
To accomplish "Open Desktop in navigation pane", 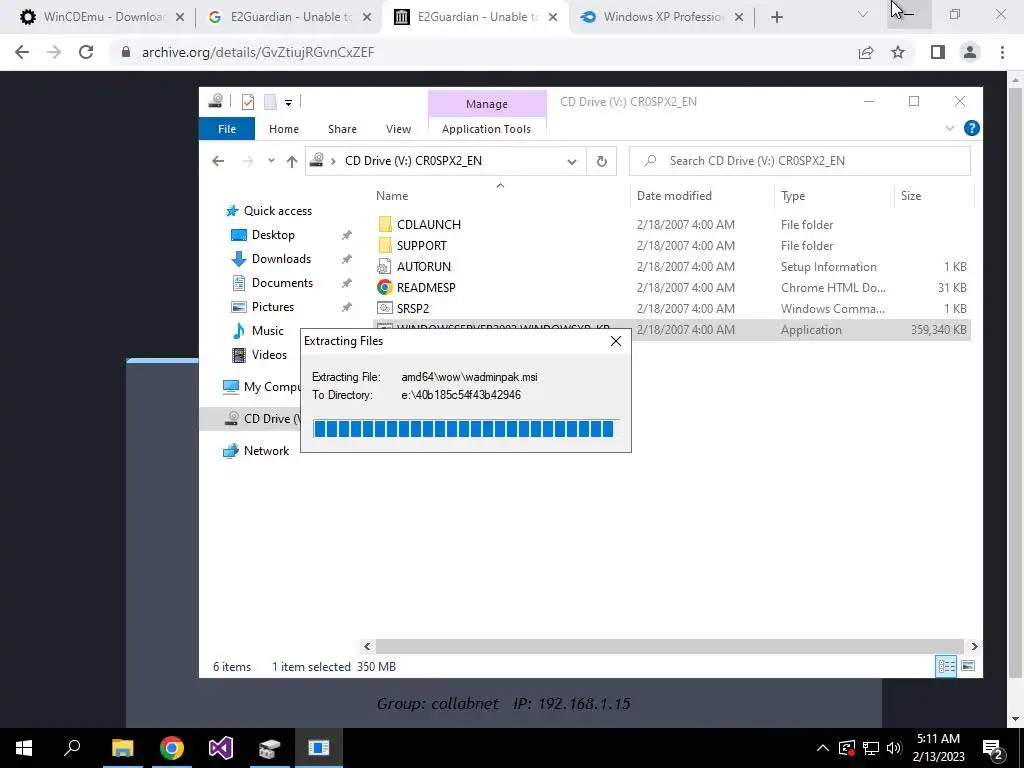I will [273, 234].
